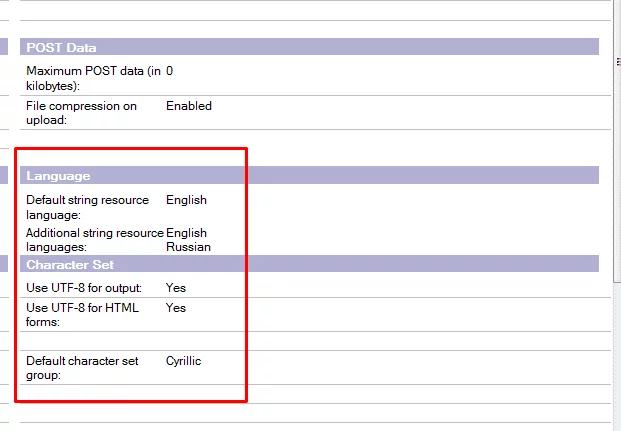
Task: Select the Use UTF-8 for HTML forms label
Action: click(82, 315)
